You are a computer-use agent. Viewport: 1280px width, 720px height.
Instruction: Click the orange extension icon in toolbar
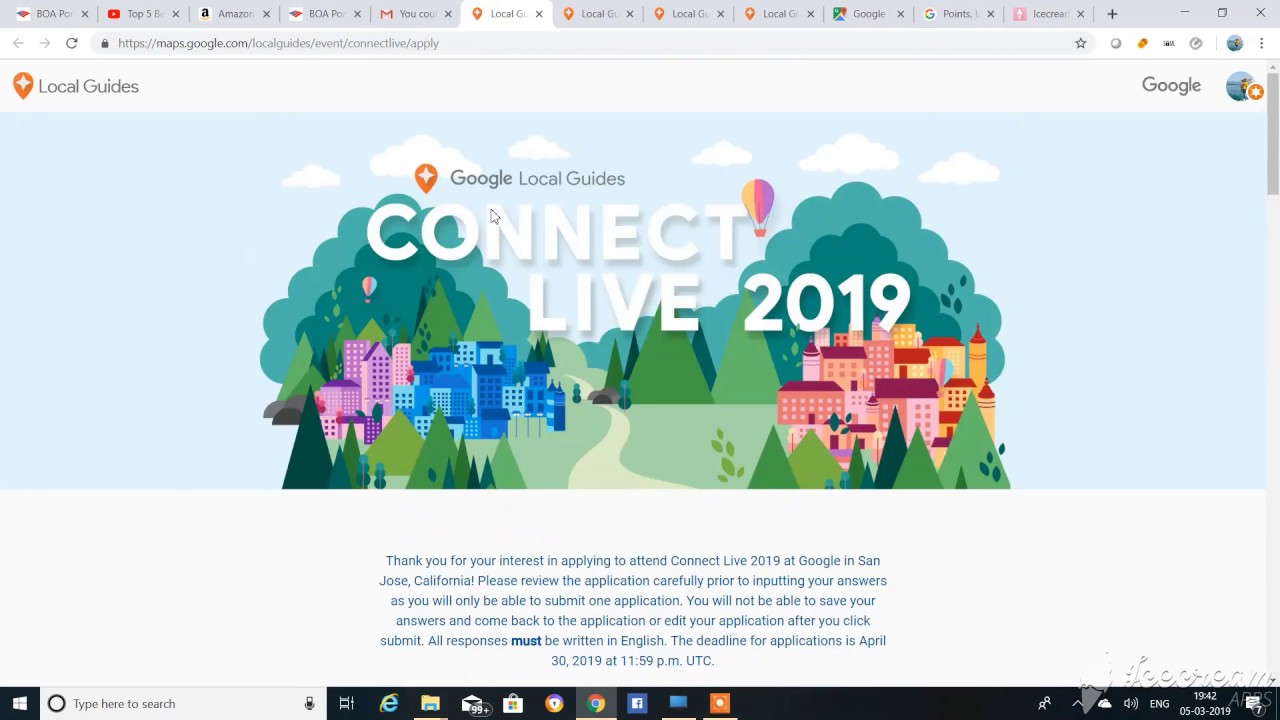pos(1142,43)
